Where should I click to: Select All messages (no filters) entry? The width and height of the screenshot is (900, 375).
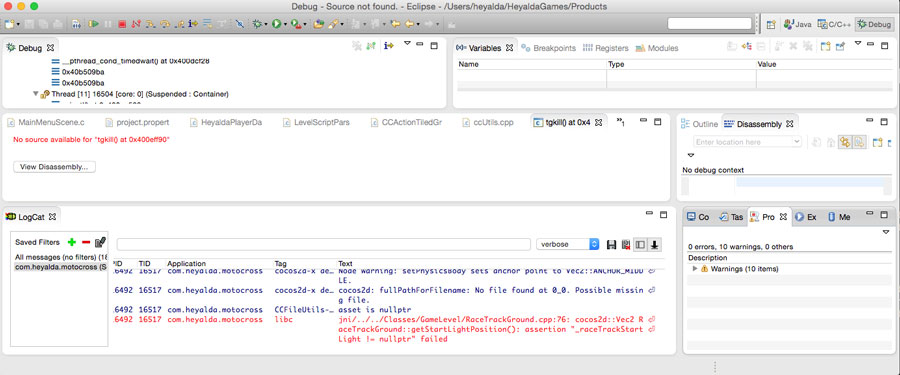tap(60, 257)
